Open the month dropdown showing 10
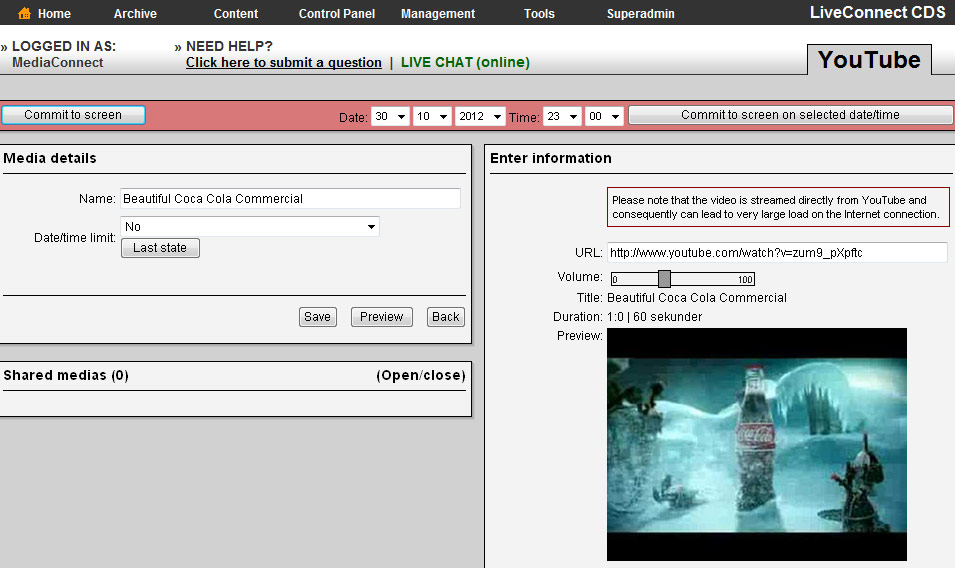The height and width of the screenshot is (568, 955). coord(432,116)
